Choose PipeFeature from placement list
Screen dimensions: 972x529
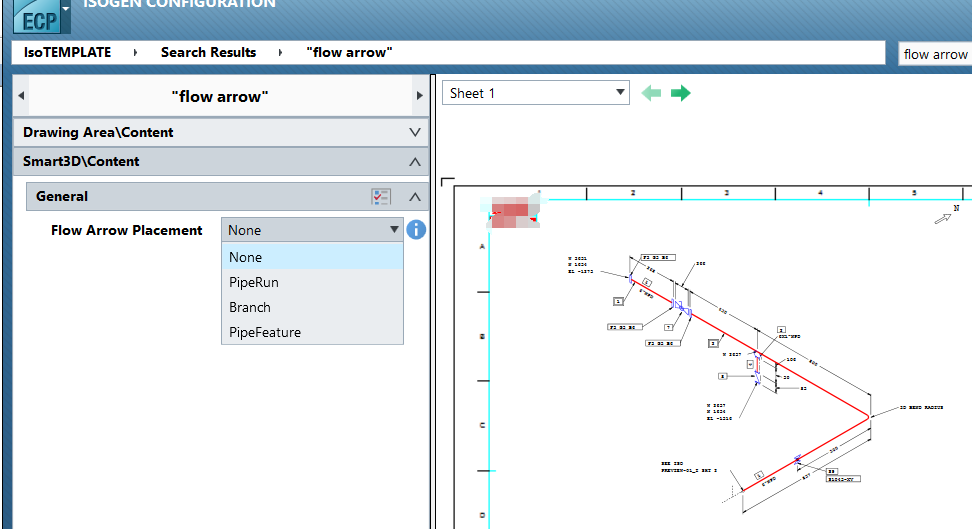pos(312,332)
